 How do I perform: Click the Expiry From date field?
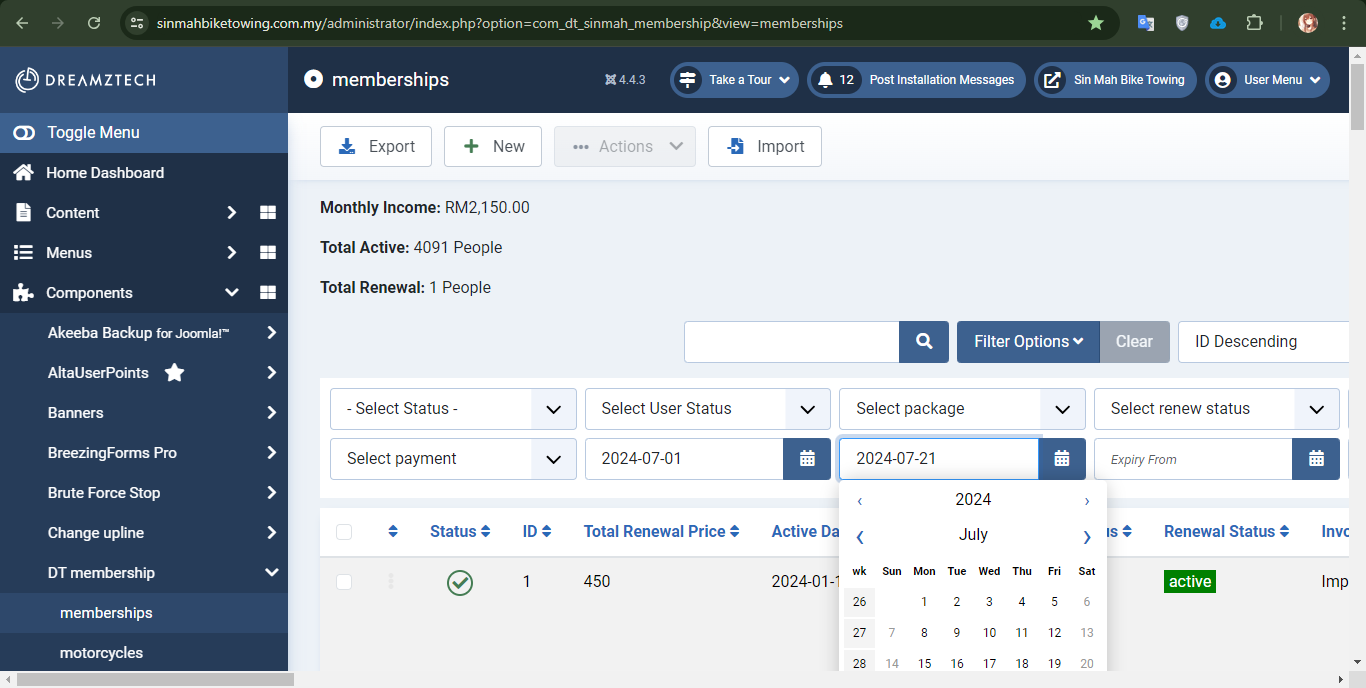point(1193,459)
